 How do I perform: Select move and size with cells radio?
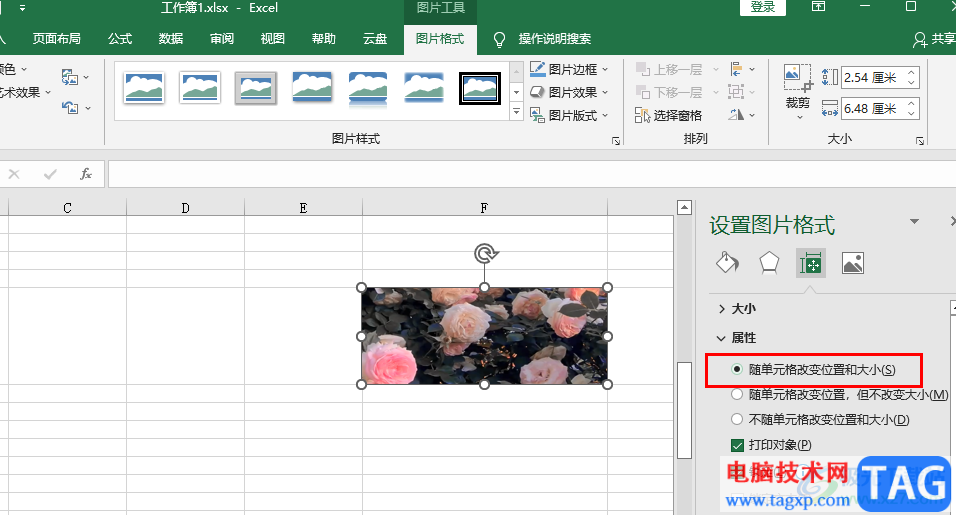coord(737,369)
